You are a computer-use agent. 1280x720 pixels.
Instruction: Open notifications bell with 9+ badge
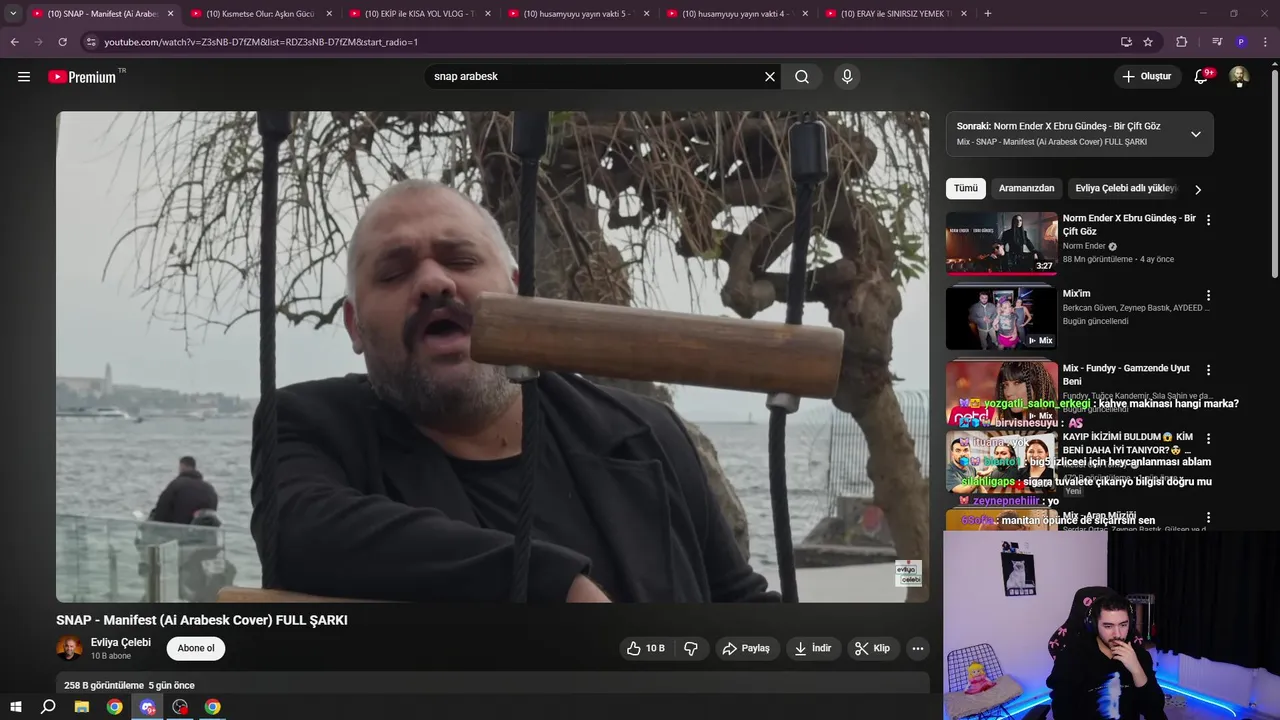[1202, 77]
